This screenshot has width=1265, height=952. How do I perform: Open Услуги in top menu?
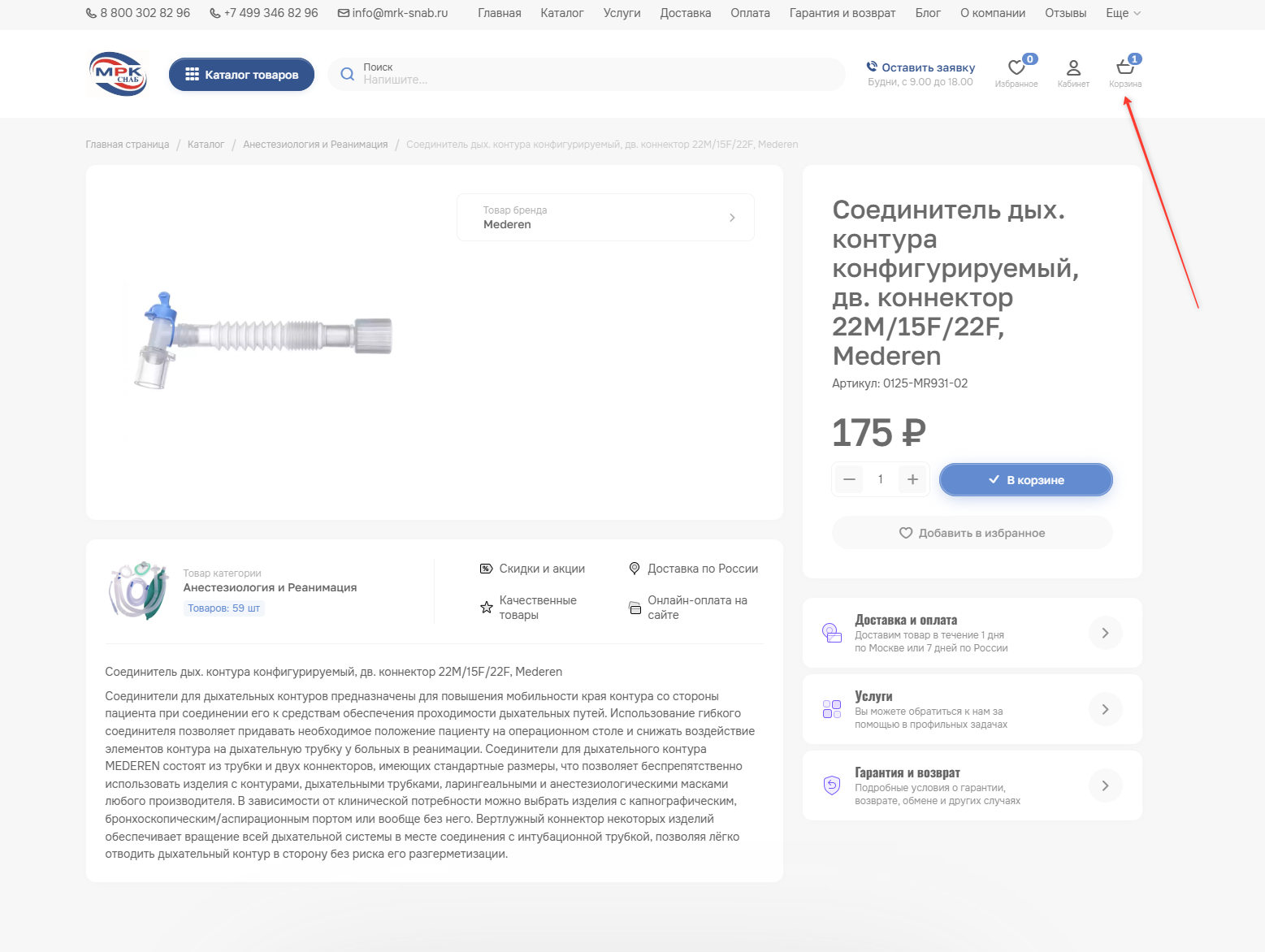[622, 13]
